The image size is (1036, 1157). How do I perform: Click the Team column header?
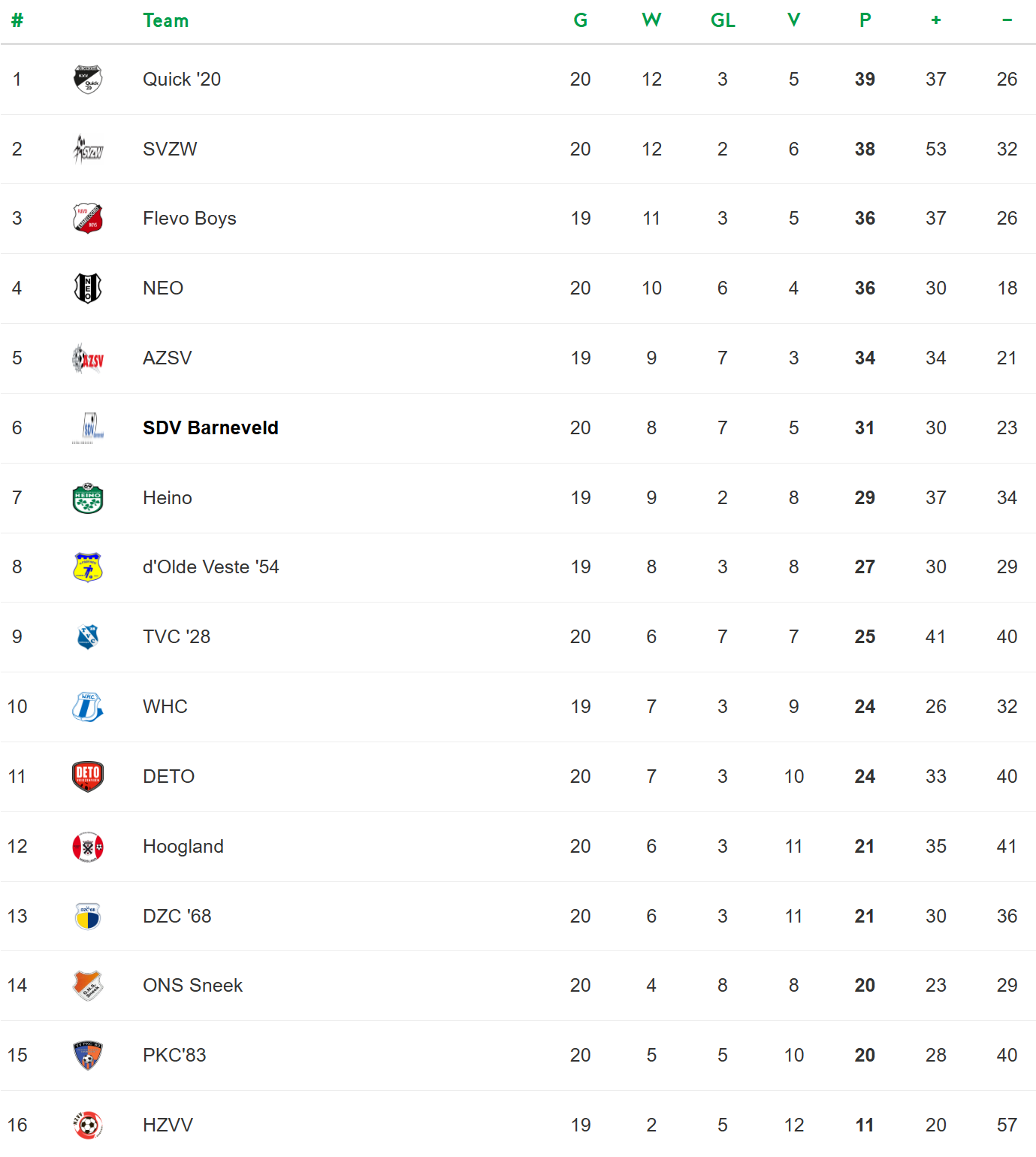click(x=166, y=21)
